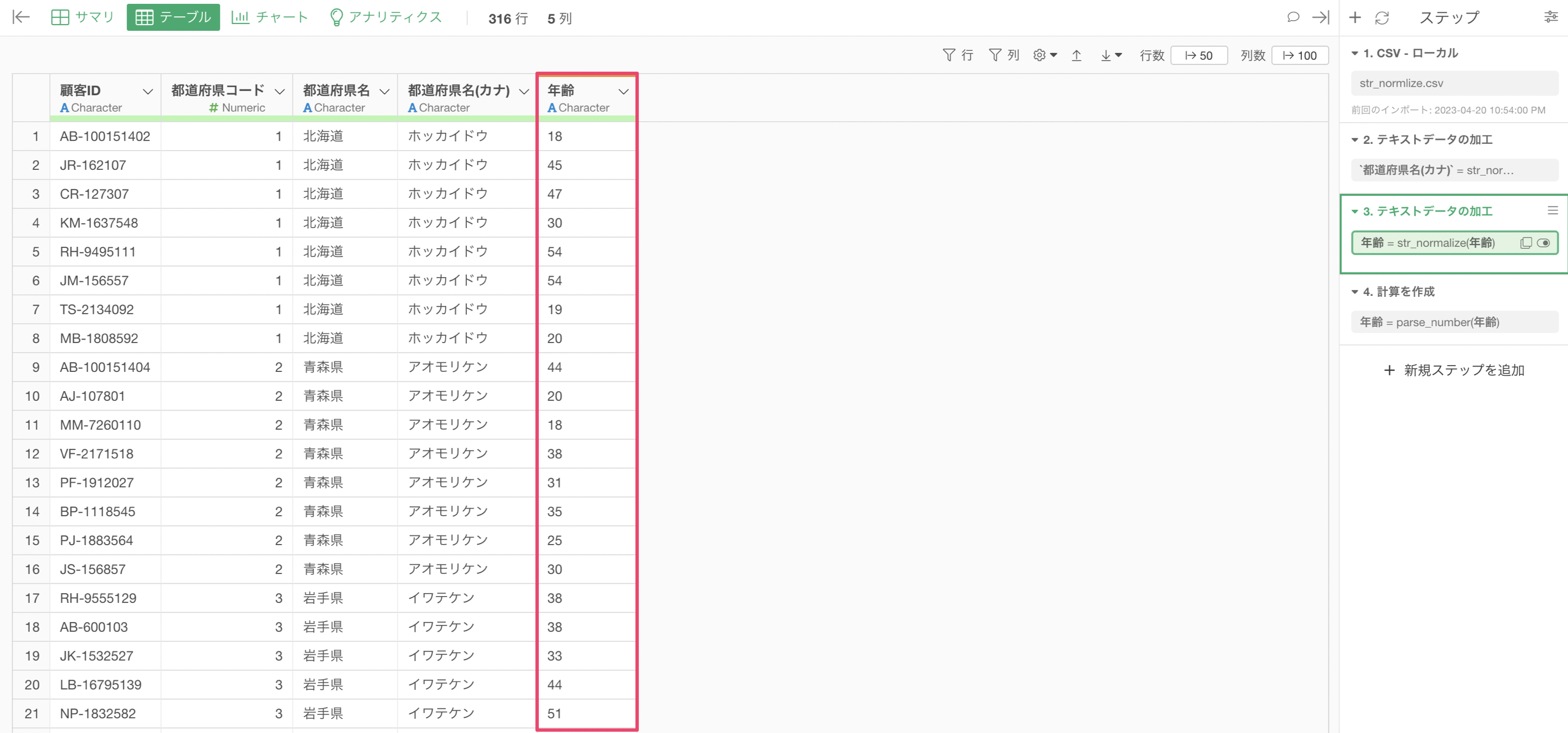Open the チャート view
This screenshot has height=733, width=1568.
[270, 18]
